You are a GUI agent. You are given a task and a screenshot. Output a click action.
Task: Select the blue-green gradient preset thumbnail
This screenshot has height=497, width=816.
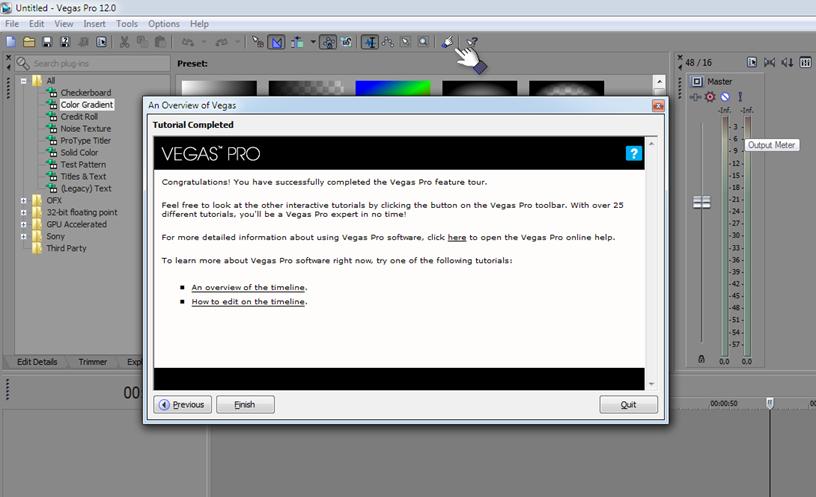coord(393,88)
